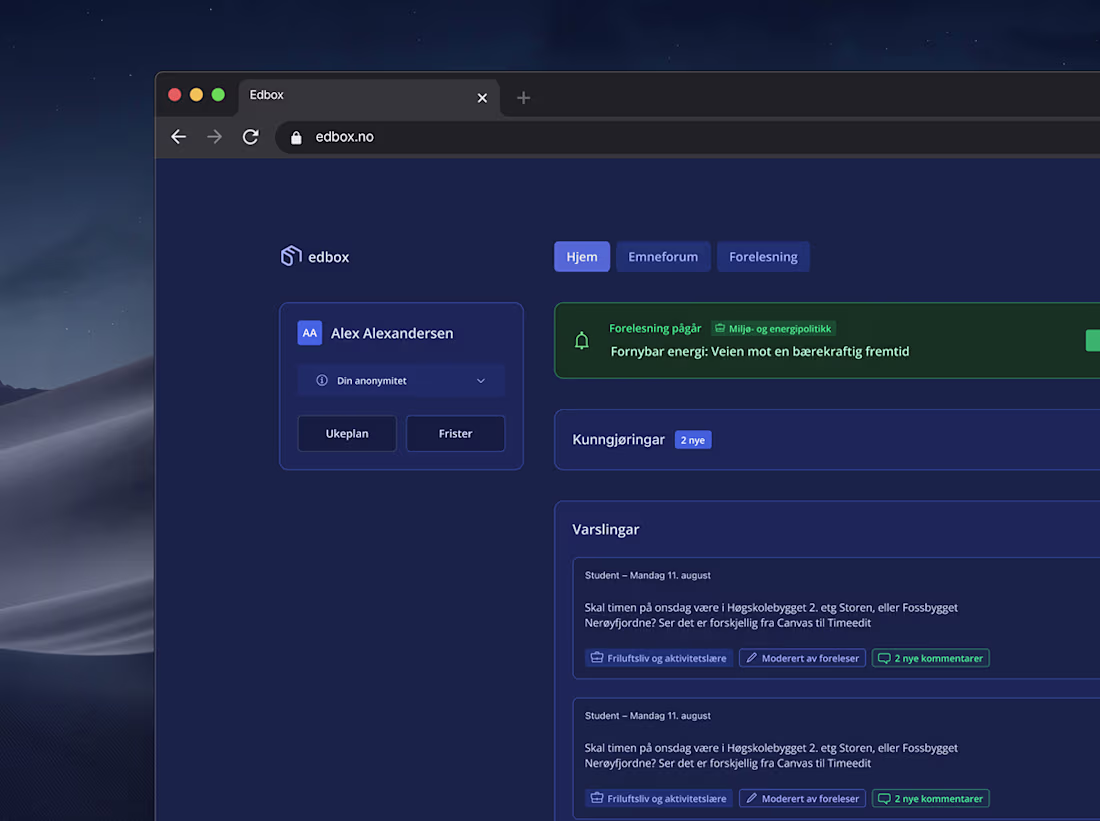The image size is (1100, 821).
Task: Click the browser back arrow
Action: tap(179, 137)
